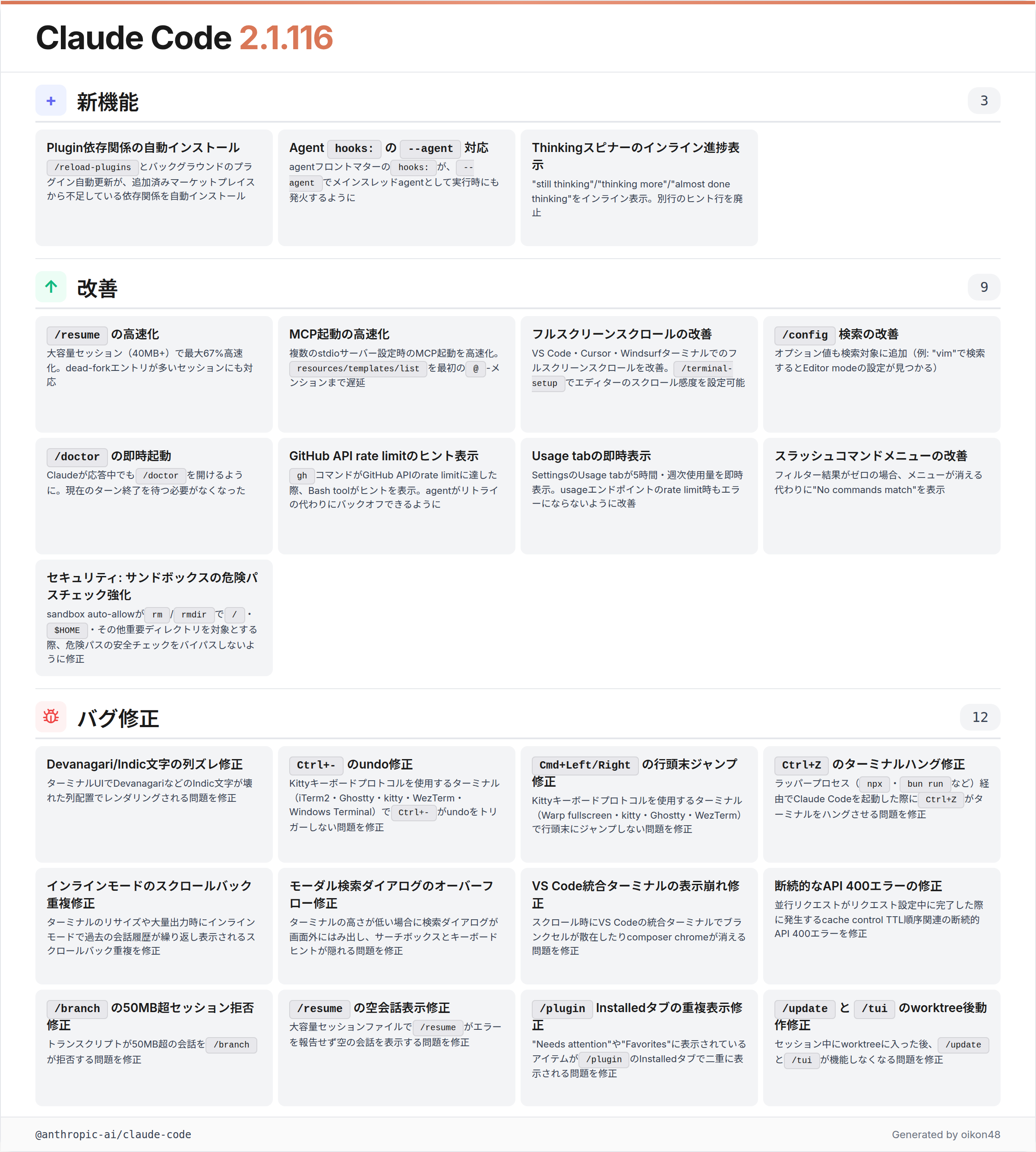Image resolution: width=1036 pixels, height=1152 pixels.
Task: Click the version number "2.1.116" in the header
Action: 286,38
